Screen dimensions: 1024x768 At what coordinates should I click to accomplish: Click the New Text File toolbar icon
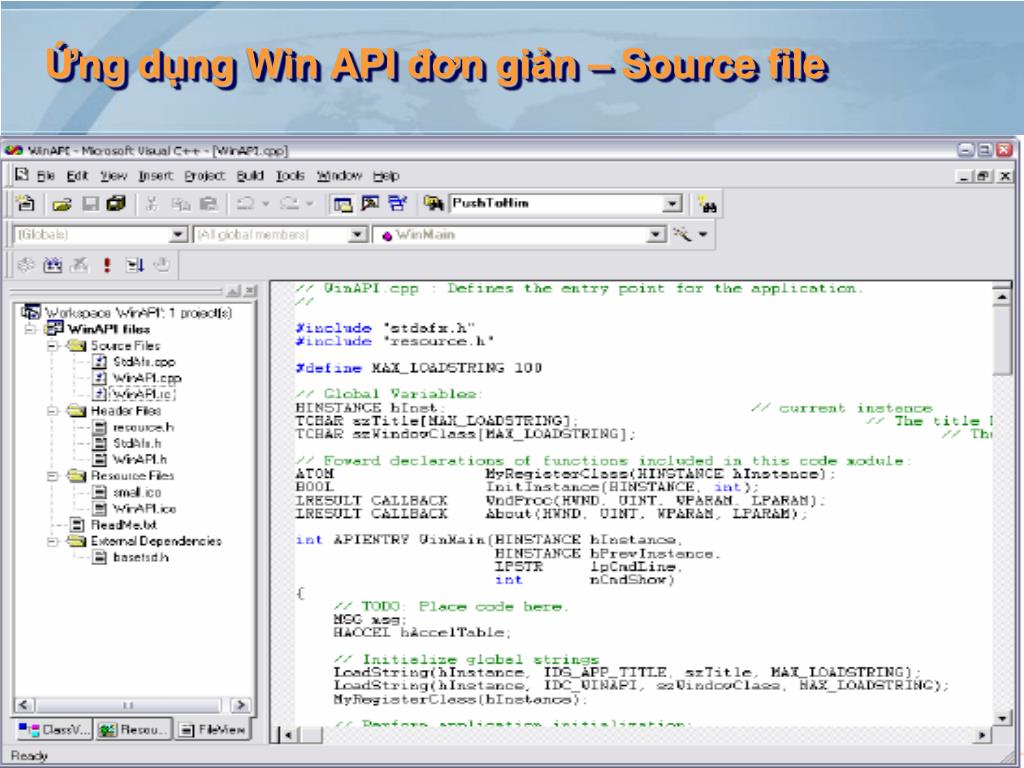[25, 204]
